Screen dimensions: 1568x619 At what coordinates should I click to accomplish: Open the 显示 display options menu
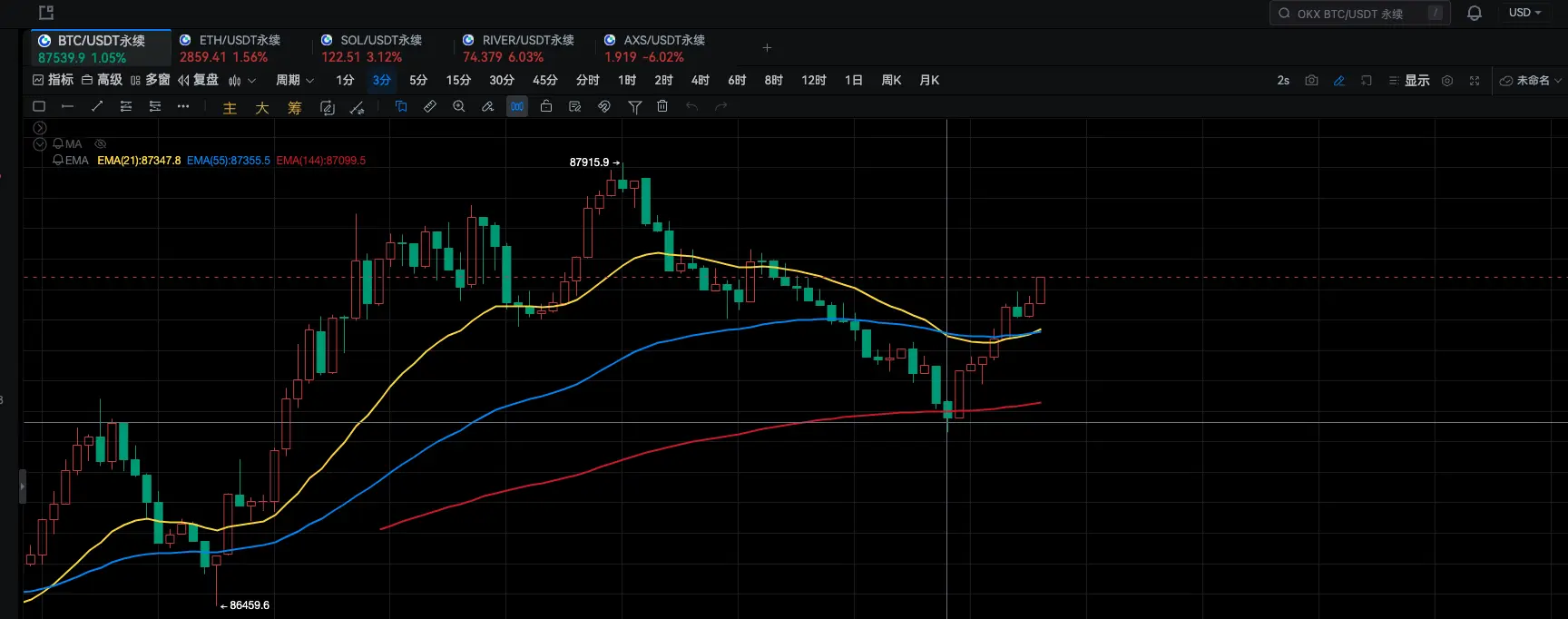coord(1409,80)
